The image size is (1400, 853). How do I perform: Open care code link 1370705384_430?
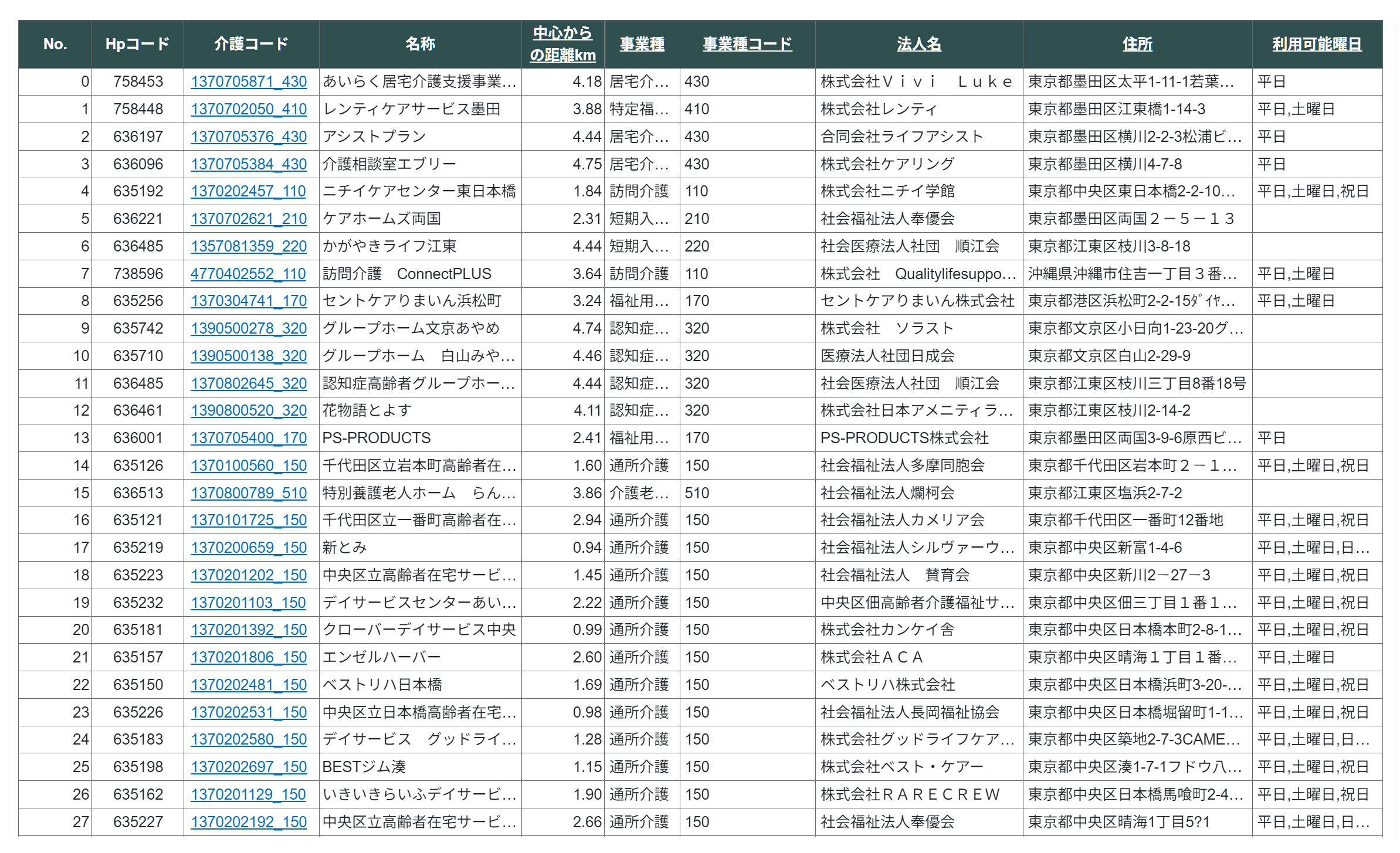tap(249, 164)
